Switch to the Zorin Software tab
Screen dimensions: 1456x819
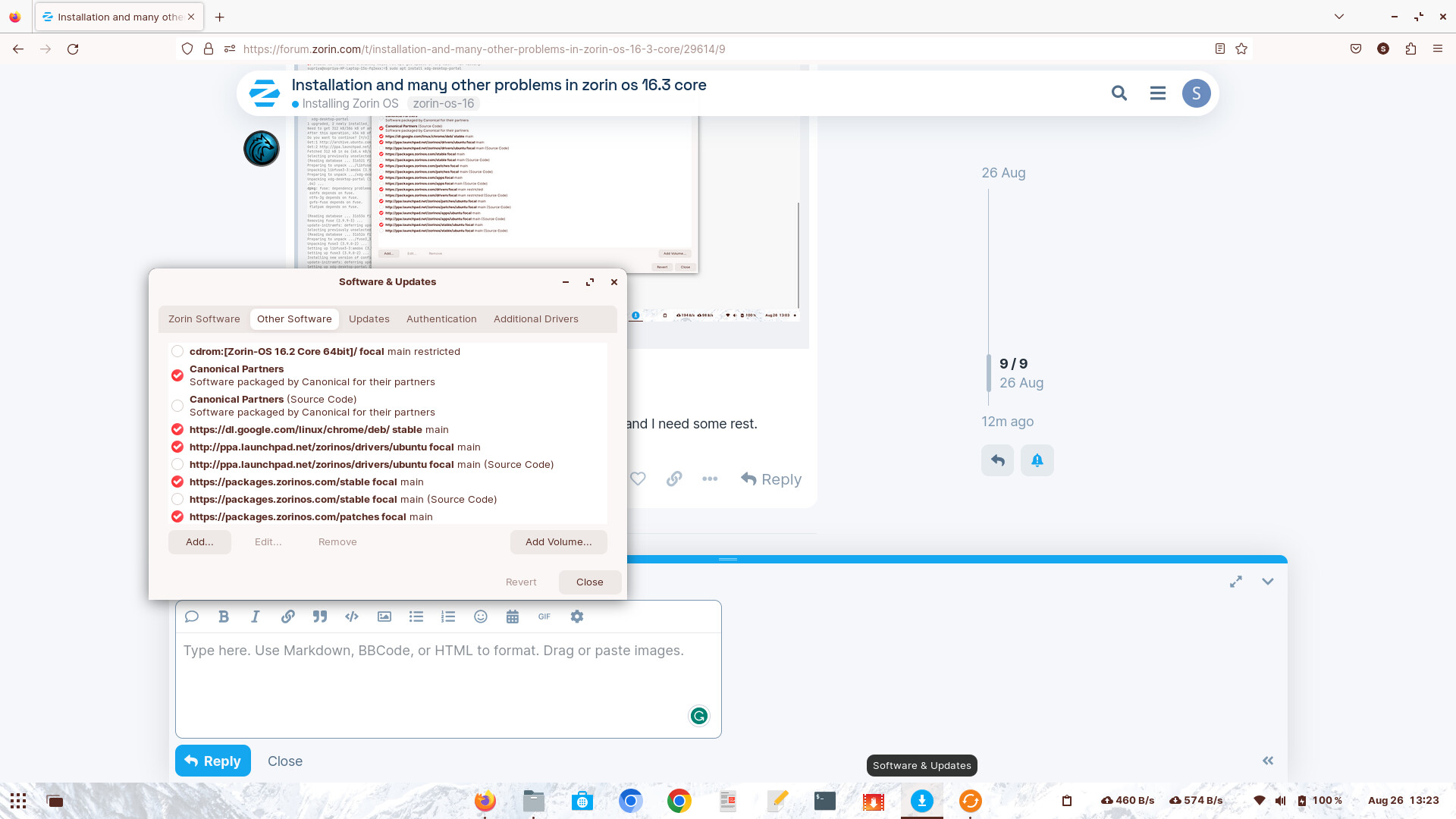(204, 318)
